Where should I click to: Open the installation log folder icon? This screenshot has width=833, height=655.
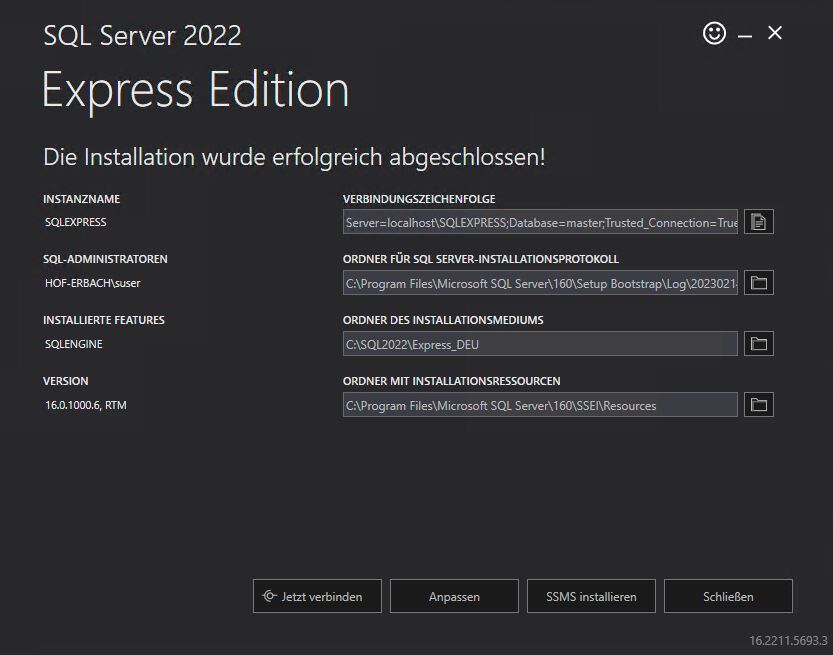click(758, 282)
